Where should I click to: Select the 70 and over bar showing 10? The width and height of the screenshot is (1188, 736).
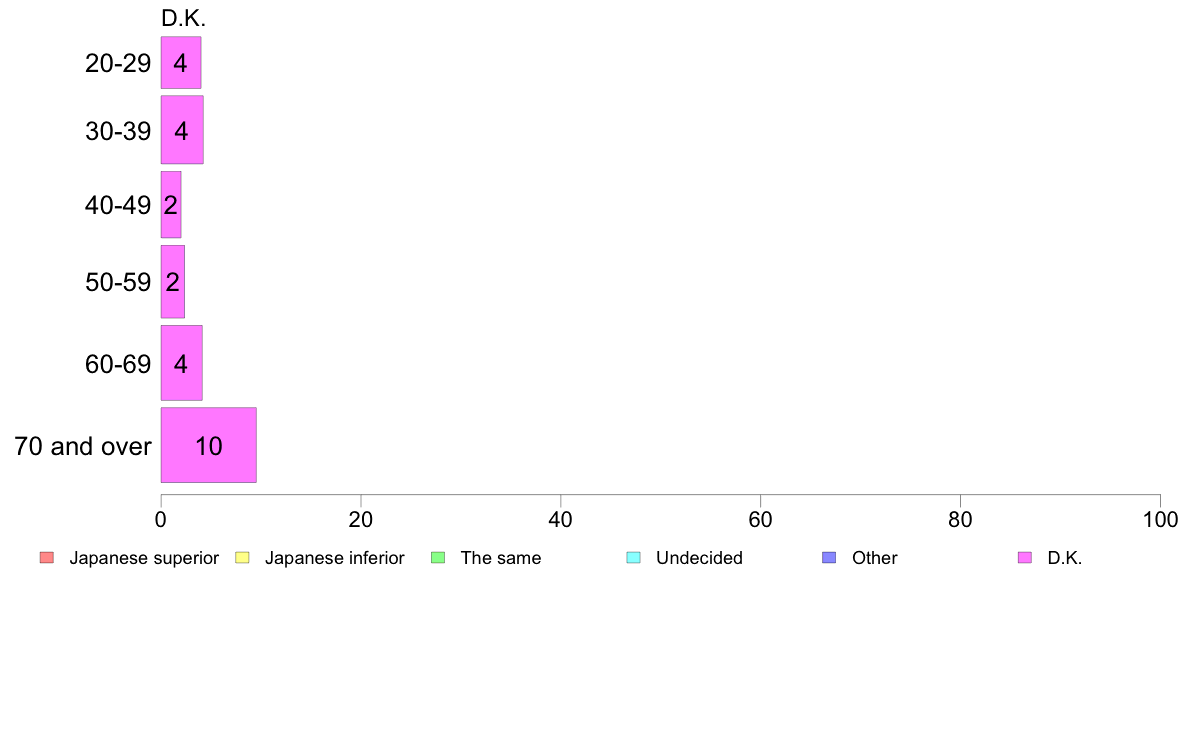[x=208, y=445]
